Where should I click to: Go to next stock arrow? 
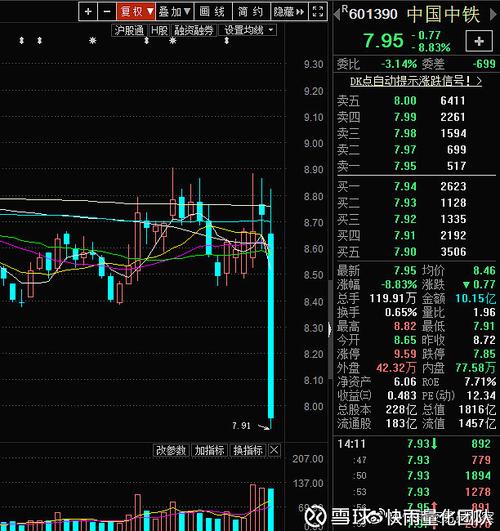point(493,14)
